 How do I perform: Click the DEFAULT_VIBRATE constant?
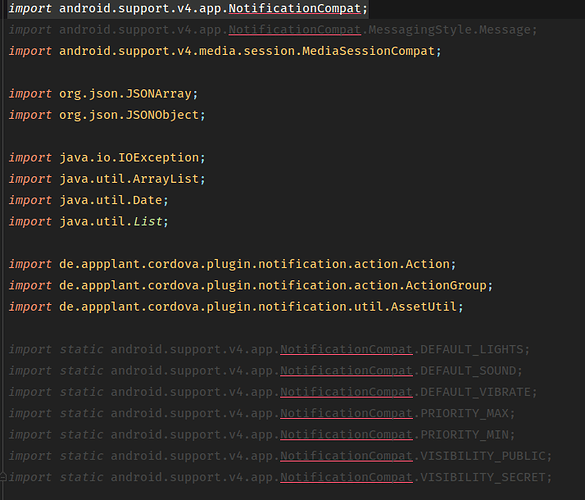tap(475, 392)
